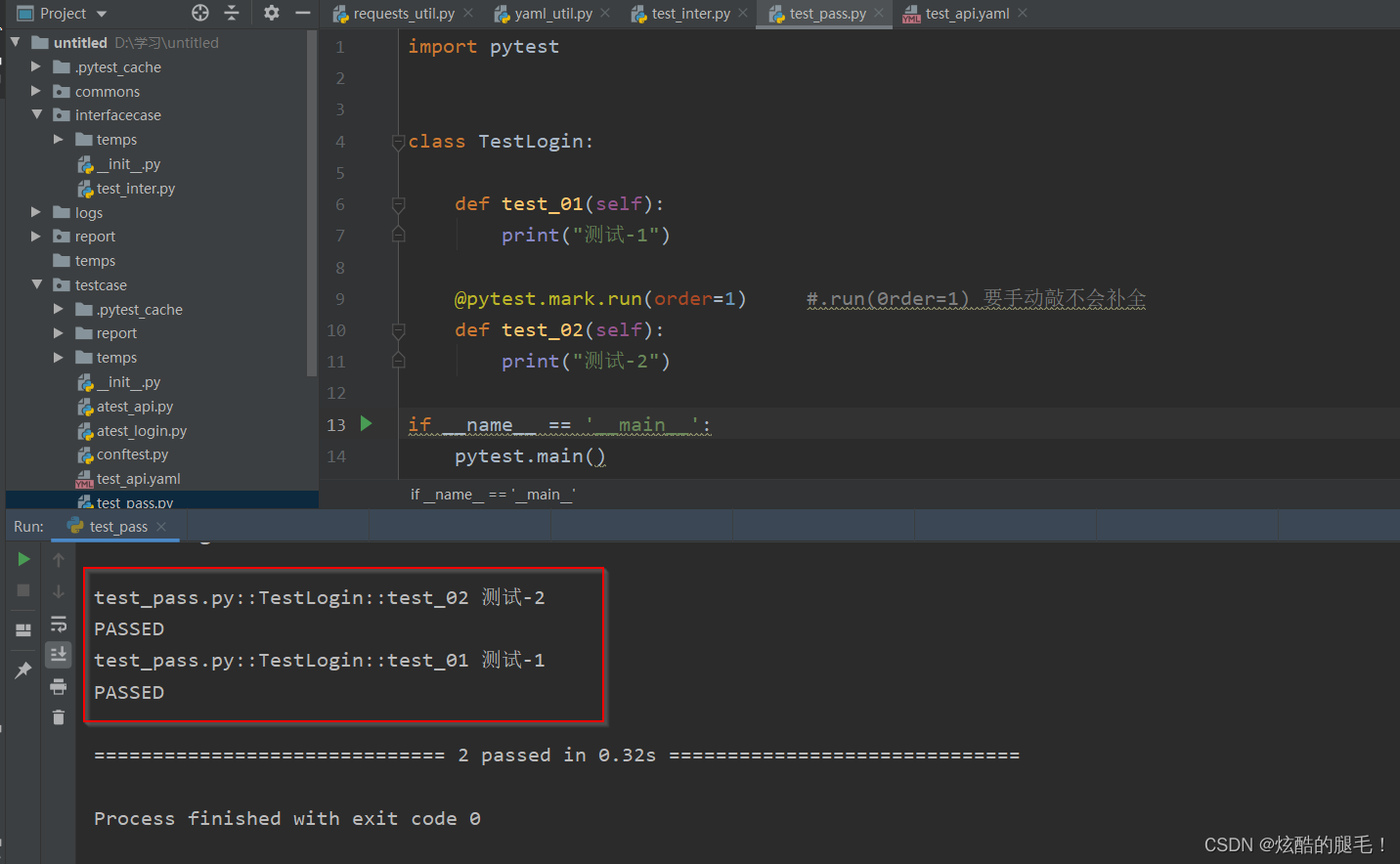Viewport: 1400px width, 864px height.
Task: Expand the commons folder
Action: pos(36,91)
